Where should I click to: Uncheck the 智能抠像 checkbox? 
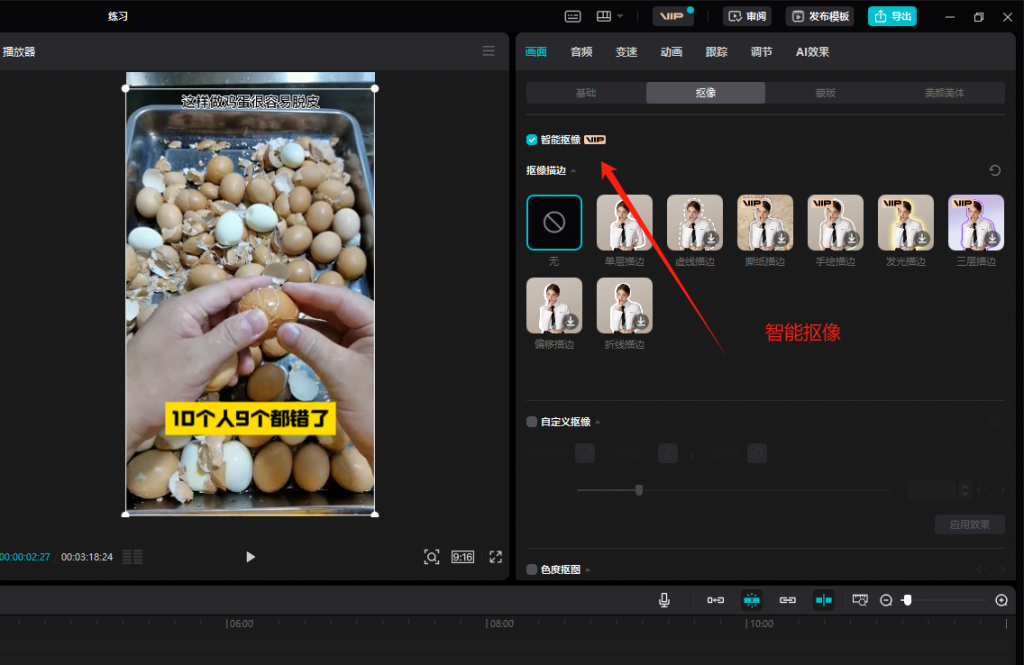[532, 140]
